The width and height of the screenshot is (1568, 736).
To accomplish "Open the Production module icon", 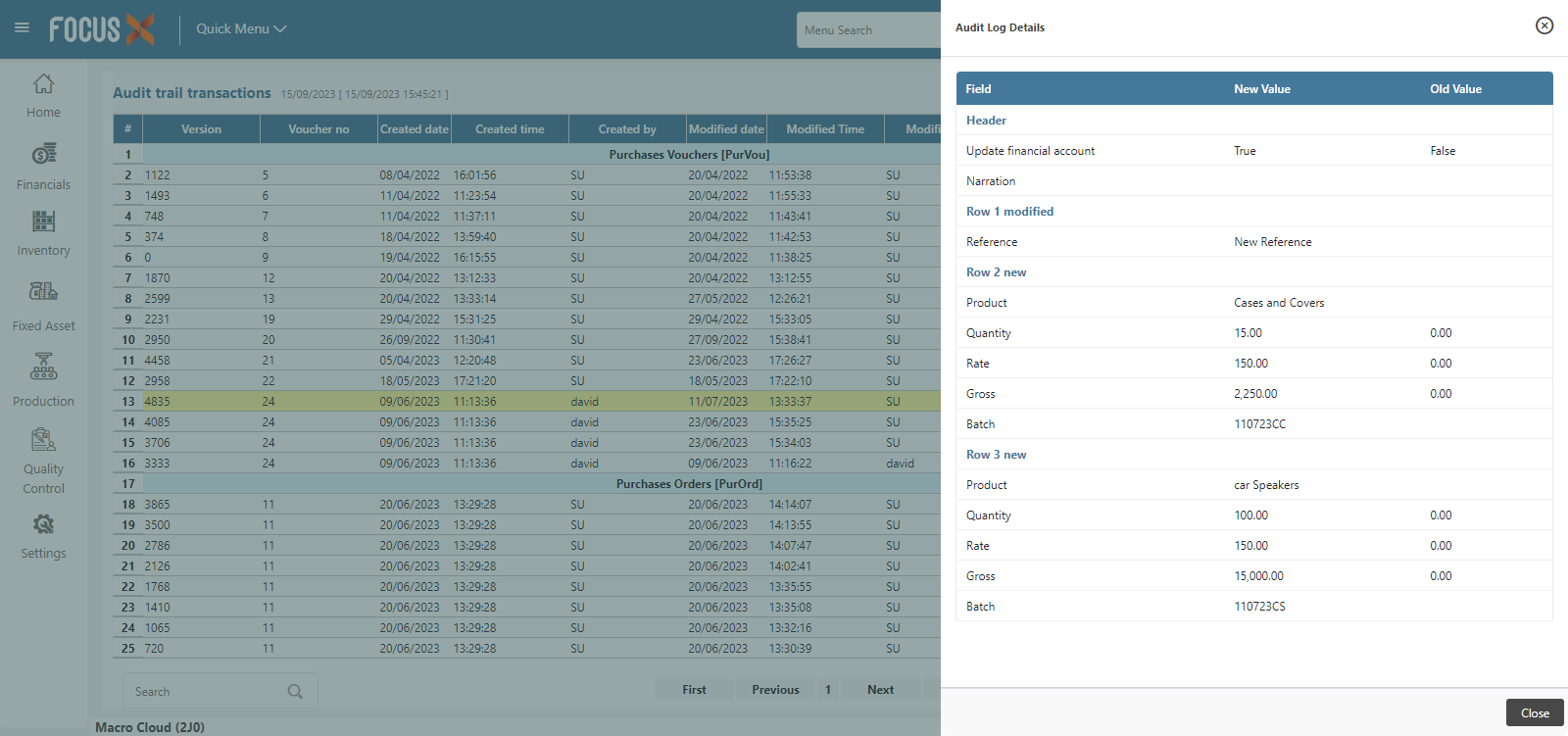I will coord(43,367).
